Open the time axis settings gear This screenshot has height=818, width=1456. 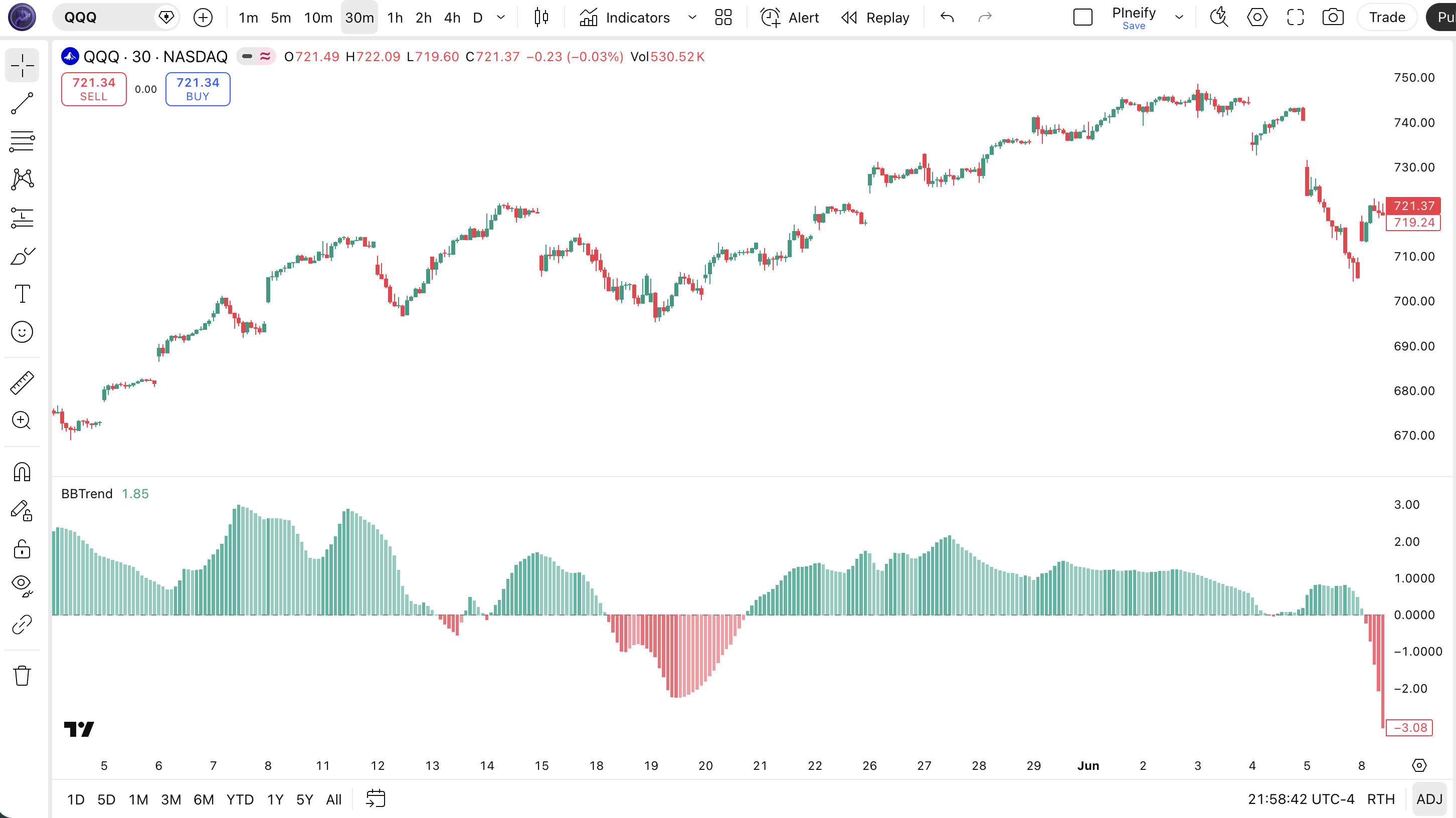pyautogui.click(x=1419, y=765)
